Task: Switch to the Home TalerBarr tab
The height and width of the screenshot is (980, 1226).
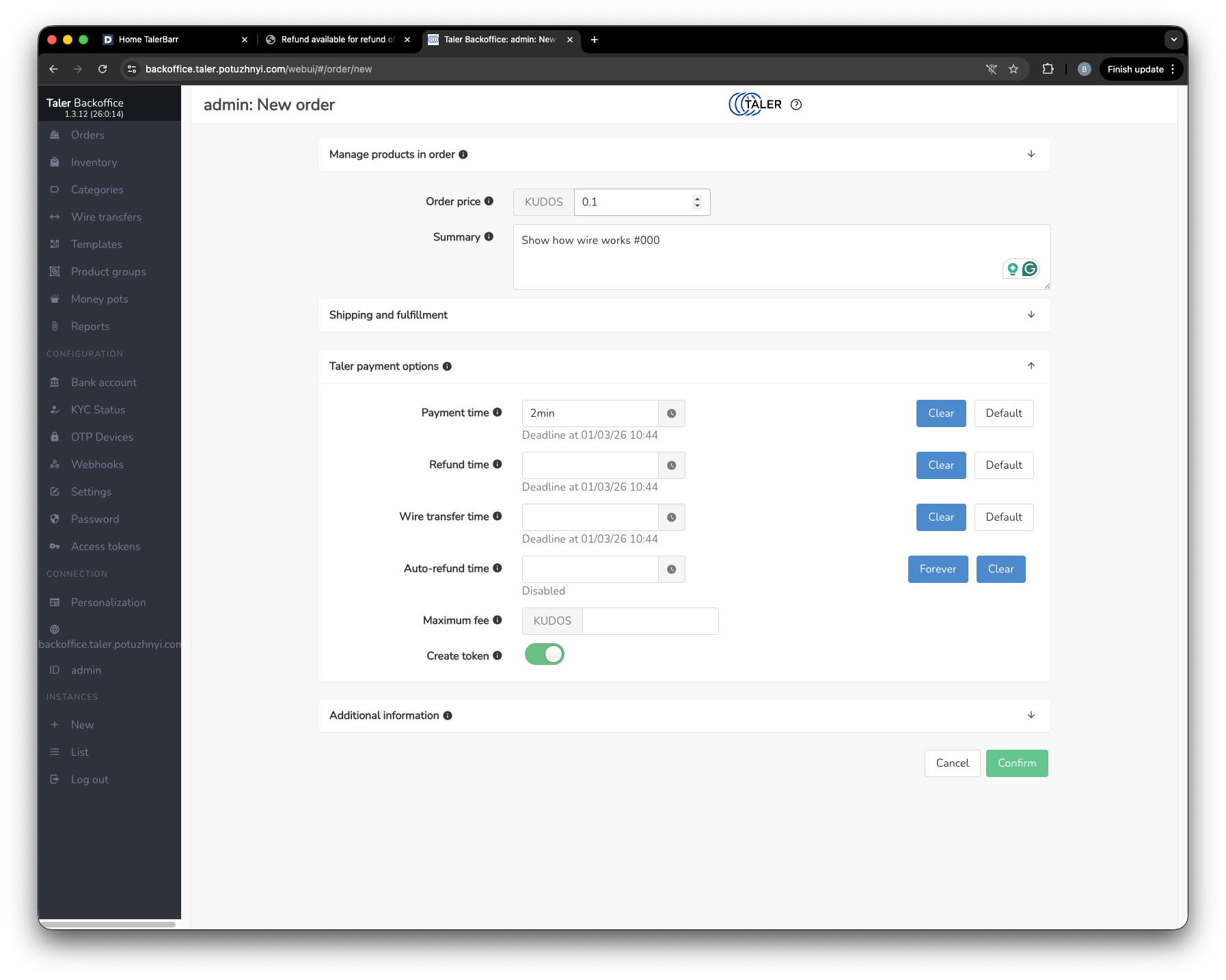Action: coord(148,40)
